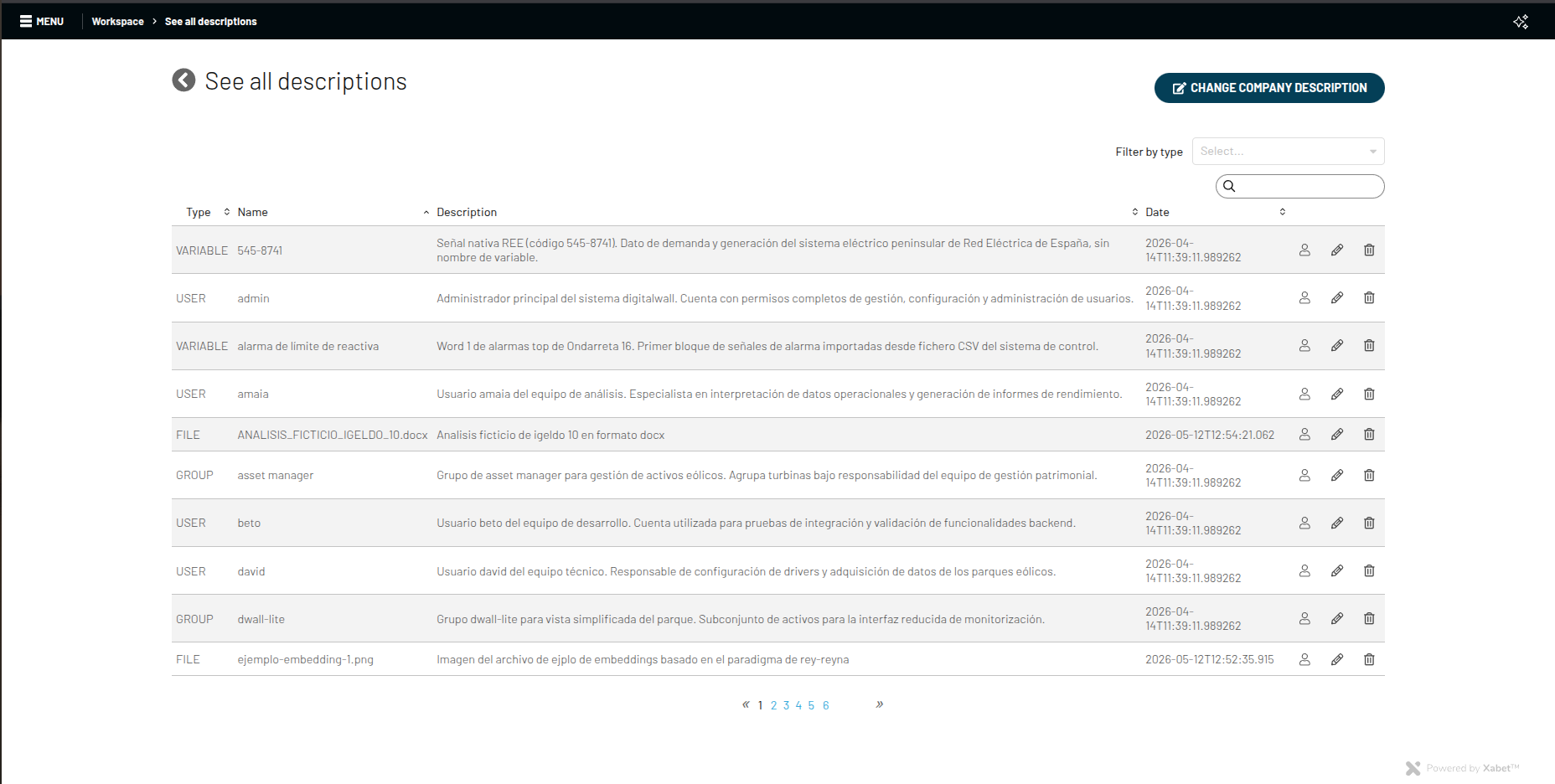Screen dimensions: 1555x784
Task: Go to page 3 of descriptions
Action: pyautogui.click(x=786, y=705)
